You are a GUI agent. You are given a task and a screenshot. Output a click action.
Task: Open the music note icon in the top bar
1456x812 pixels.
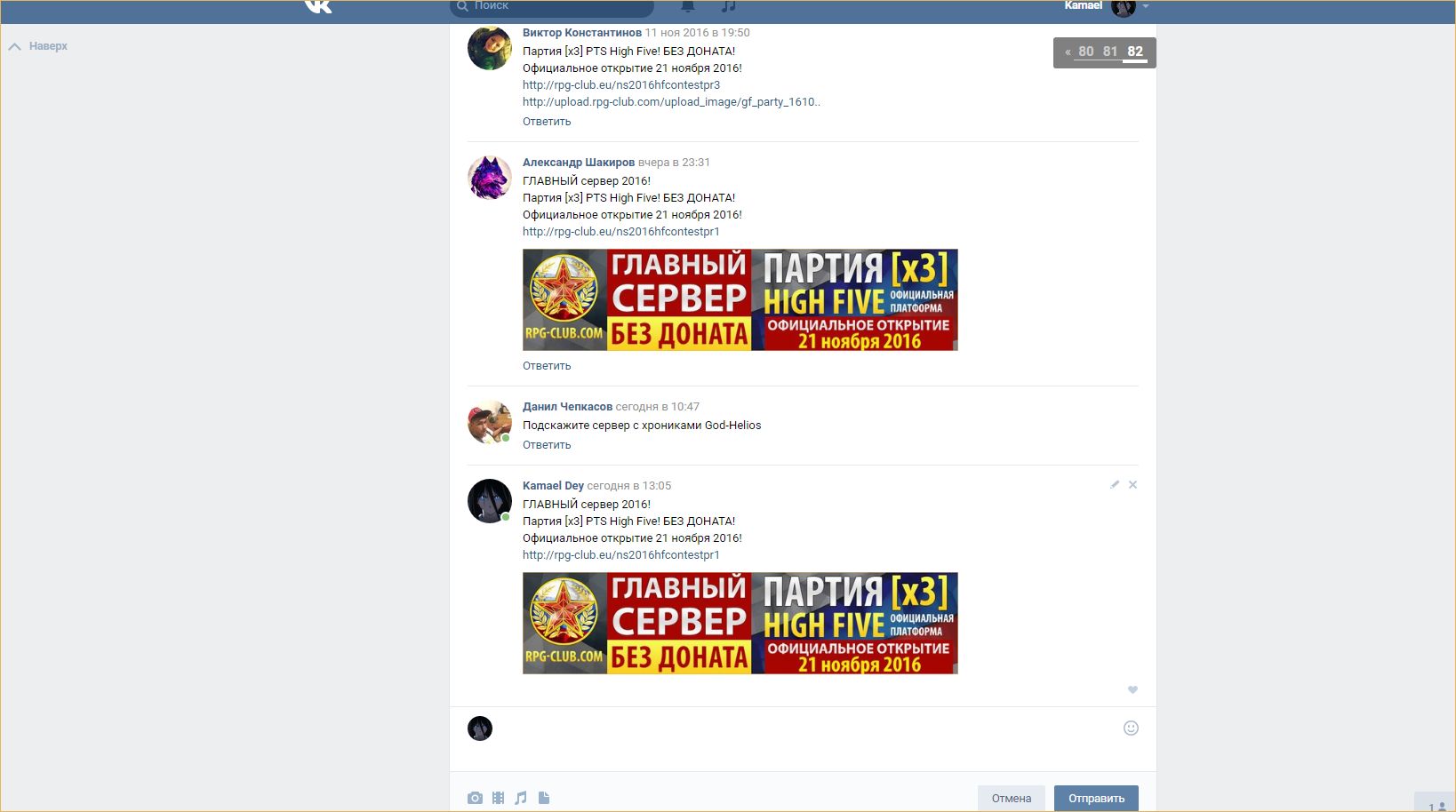click(x=729, y=6)
